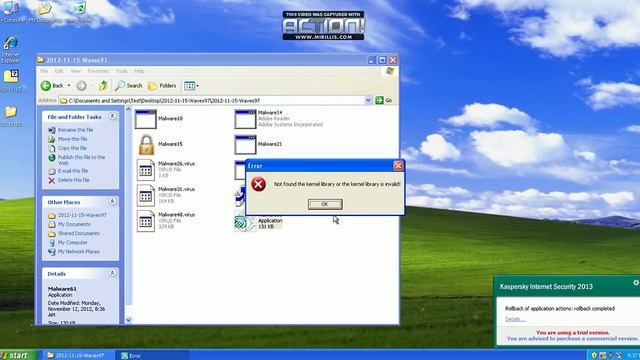Click the task pane scrollbar up arrow

pyautogui.click(x=128, y=109)
